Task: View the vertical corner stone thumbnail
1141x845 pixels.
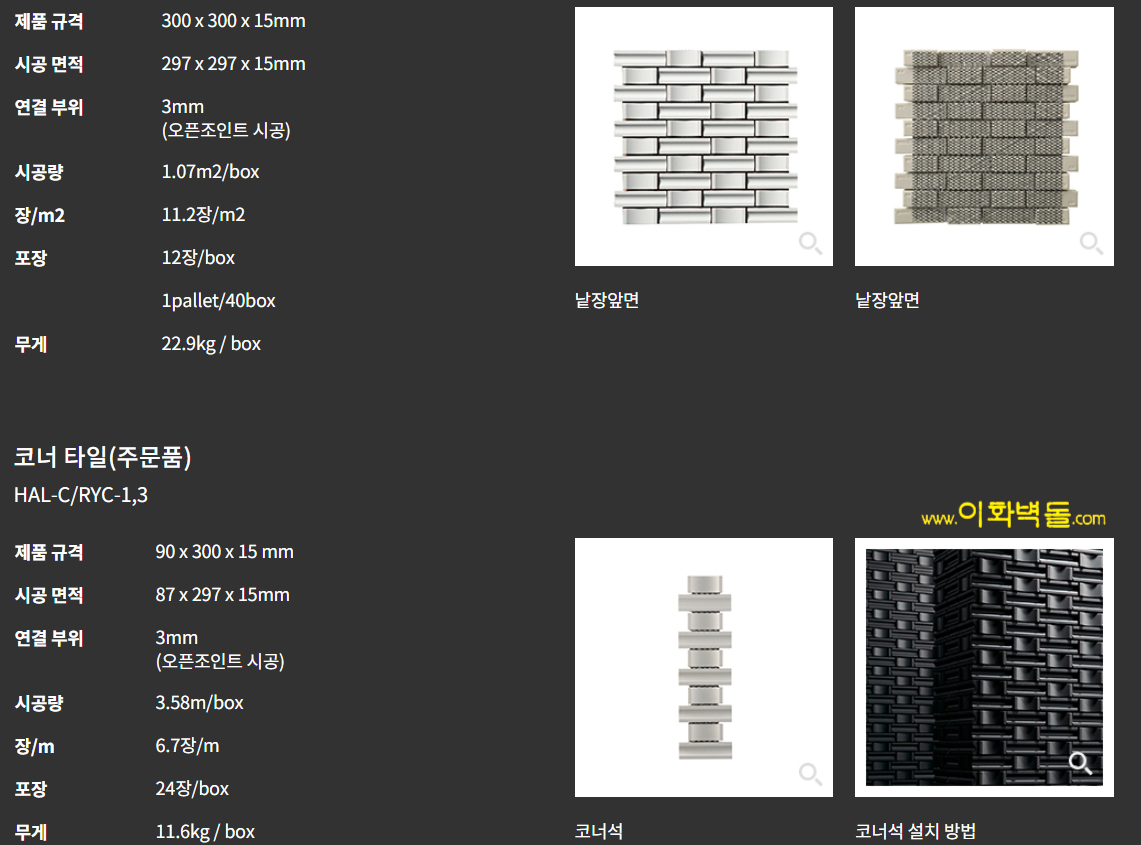Action: [x=704, y=667]
